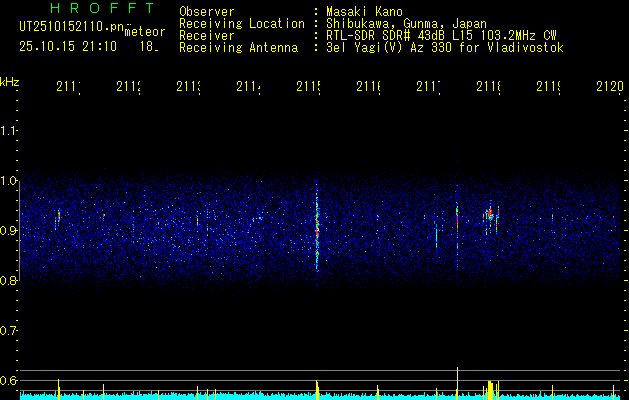
Task: Click the observer name Masaki Kano
Action: 364,12
